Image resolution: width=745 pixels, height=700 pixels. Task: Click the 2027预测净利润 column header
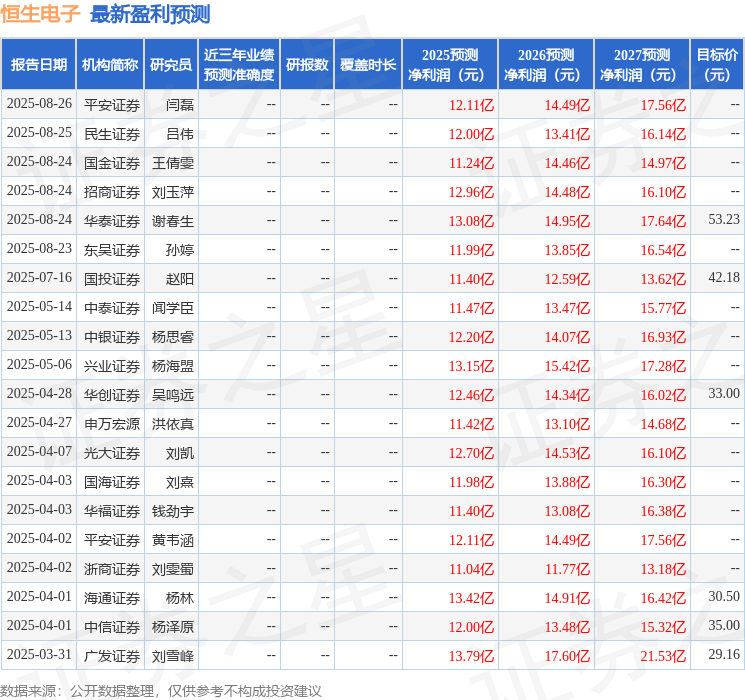pyautogui.click(x=642, y=65)
